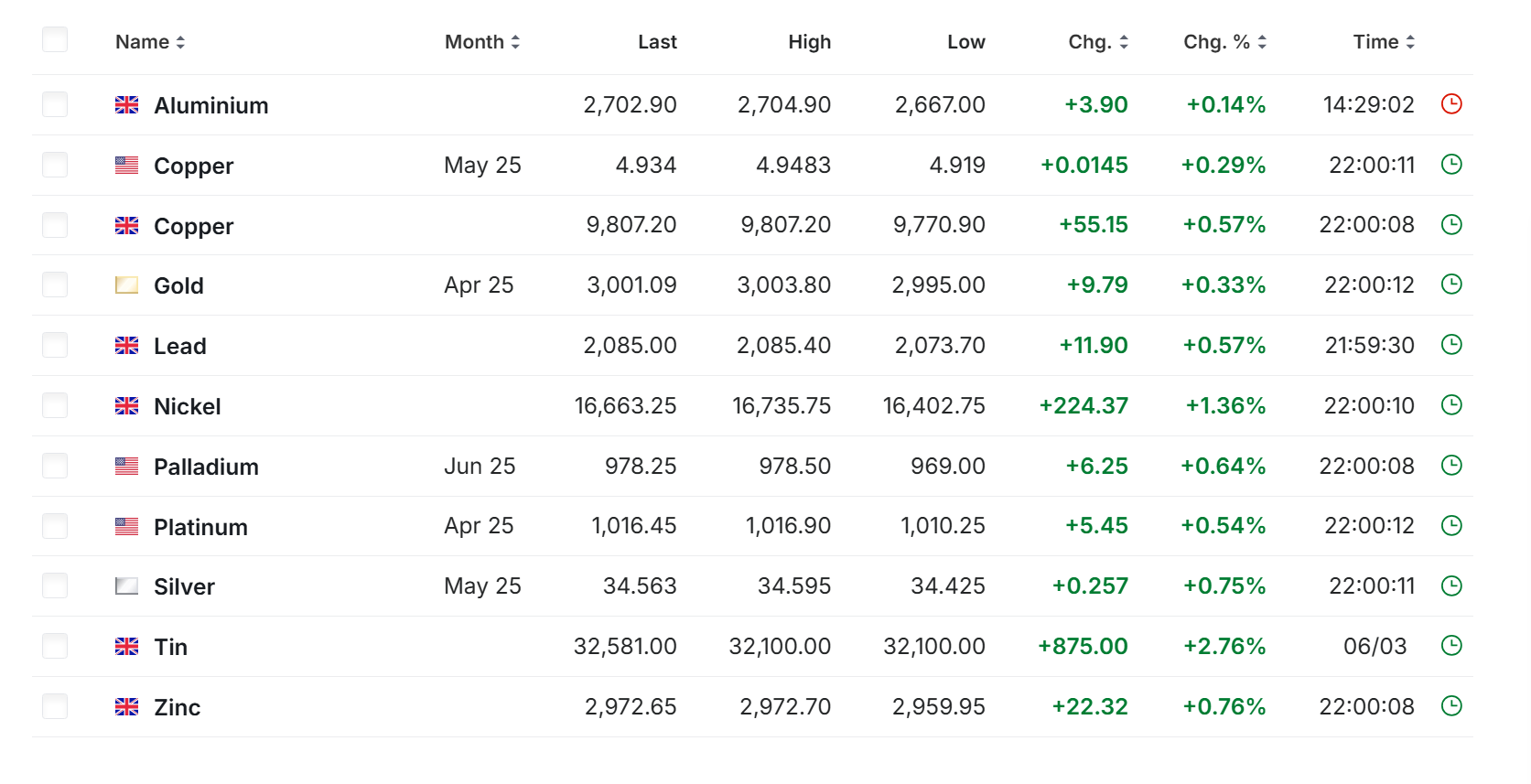The height and width of the screenshot is (784, 1531).
Task: Toggle the select-all checkbox in header
Action: (55, 40)
